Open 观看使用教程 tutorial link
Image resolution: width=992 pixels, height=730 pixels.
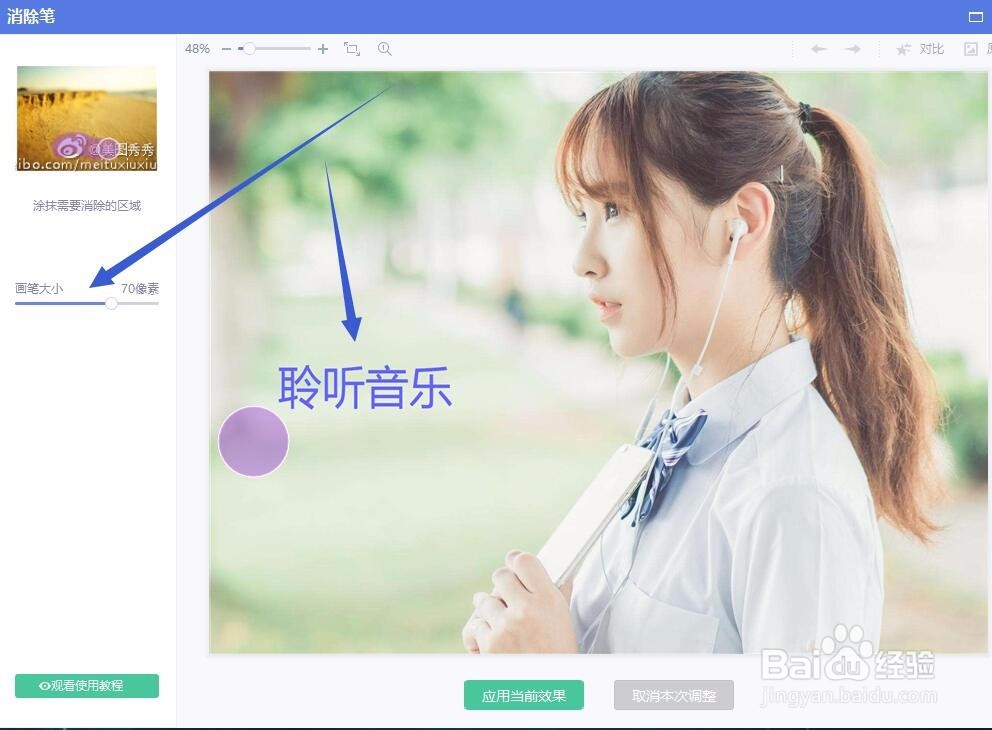click(87, 686)
